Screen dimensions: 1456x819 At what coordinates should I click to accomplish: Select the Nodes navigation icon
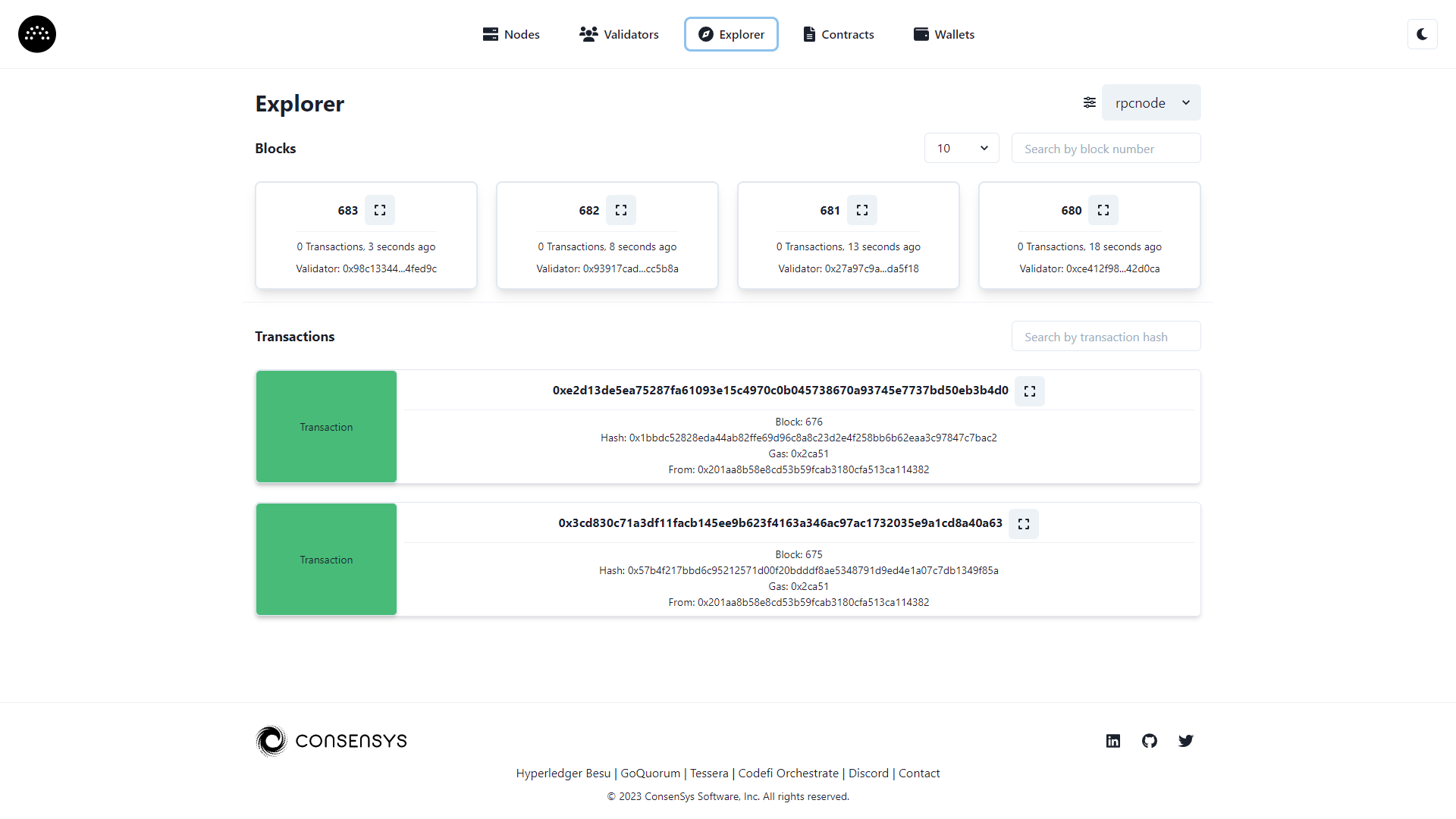click(489, 34)
